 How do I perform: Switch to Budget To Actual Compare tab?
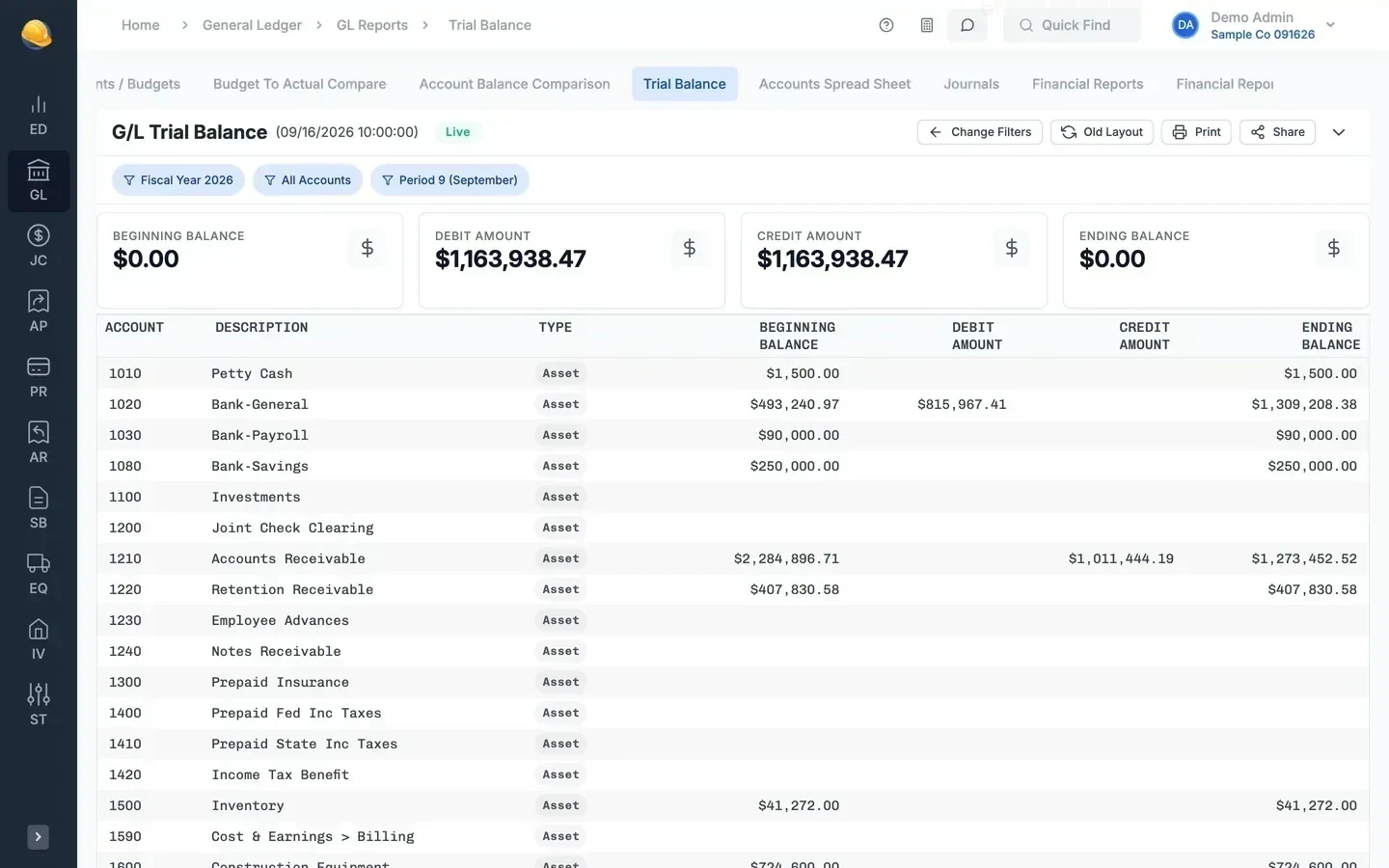point(299,84)
